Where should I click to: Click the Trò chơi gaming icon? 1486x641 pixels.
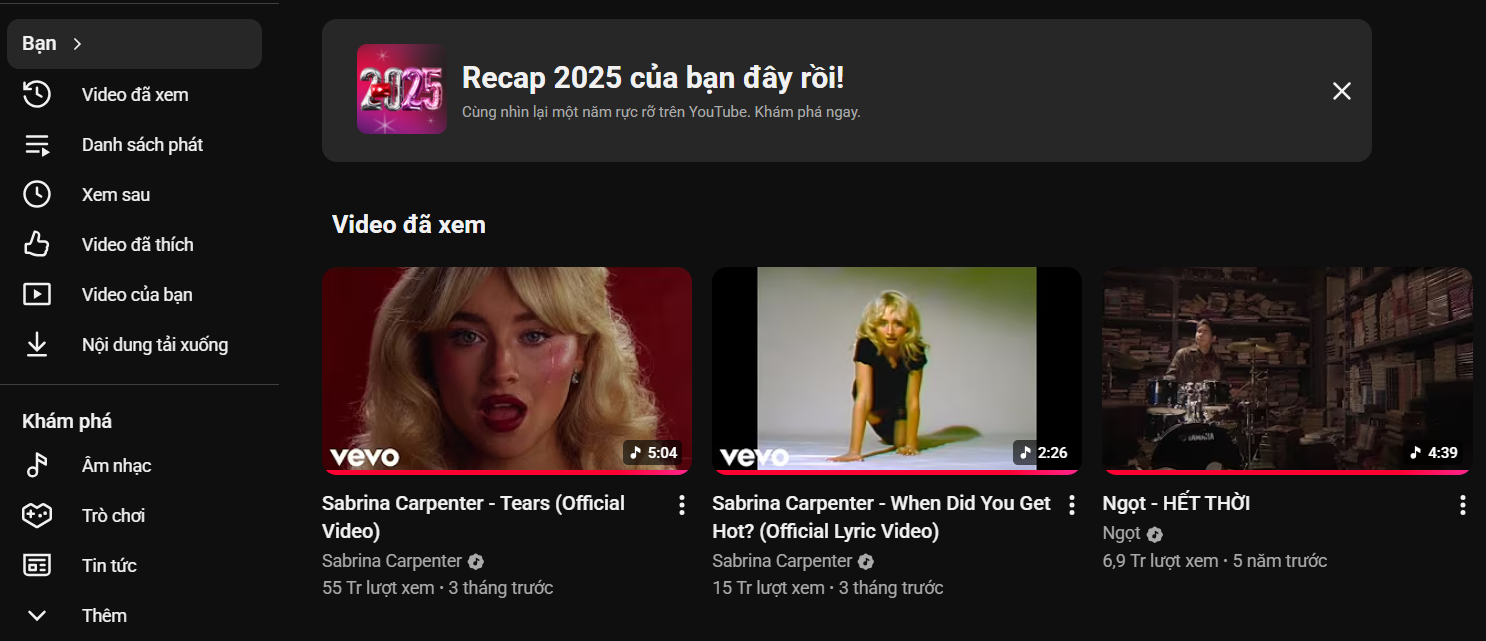tap(37, 515)
